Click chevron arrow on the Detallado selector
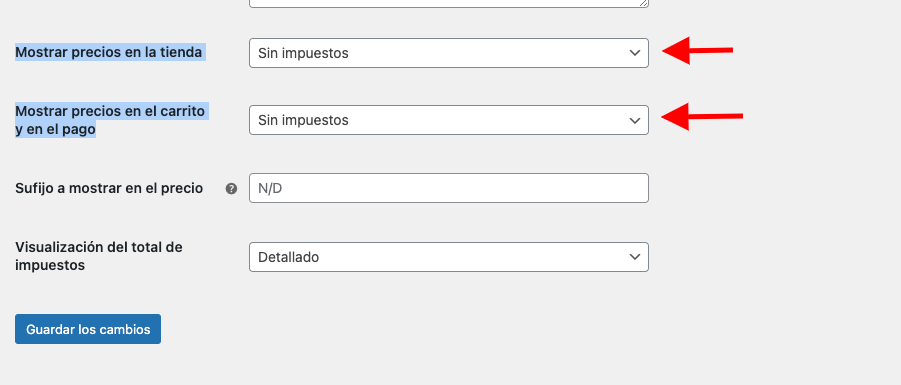 pyautogui.click(x=634, y=257)
